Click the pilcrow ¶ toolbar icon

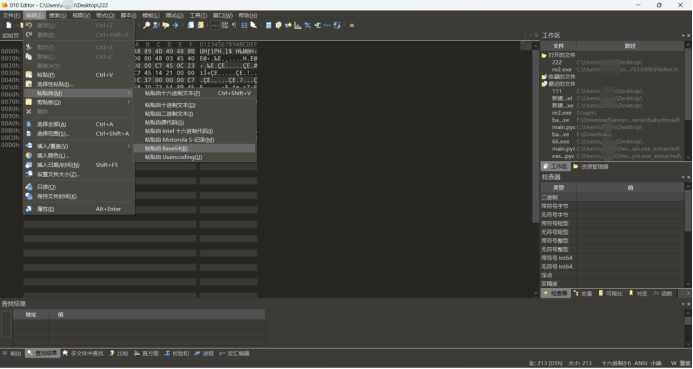click(234, 25)
